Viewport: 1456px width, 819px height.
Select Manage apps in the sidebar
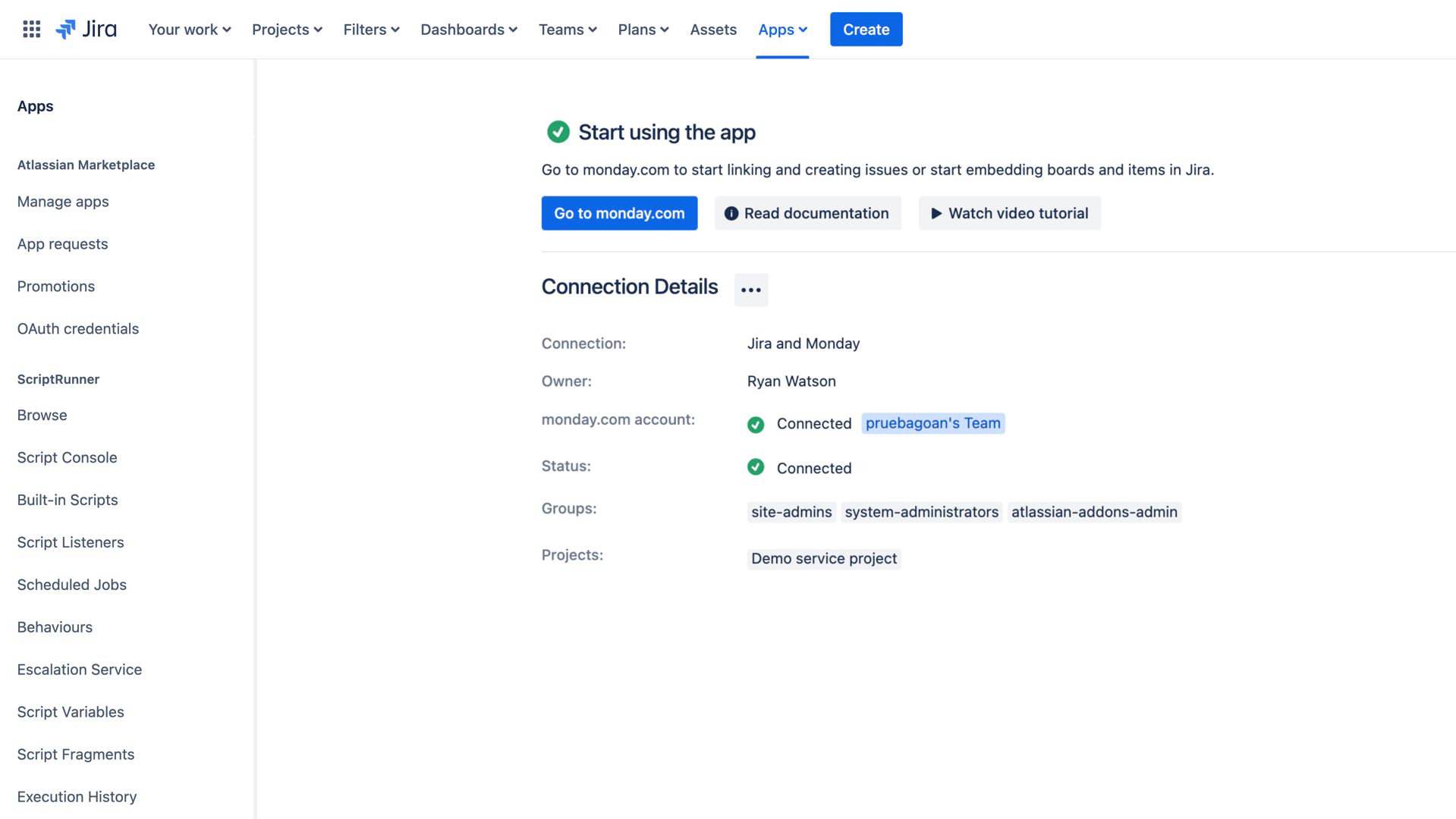pos(63,202)
